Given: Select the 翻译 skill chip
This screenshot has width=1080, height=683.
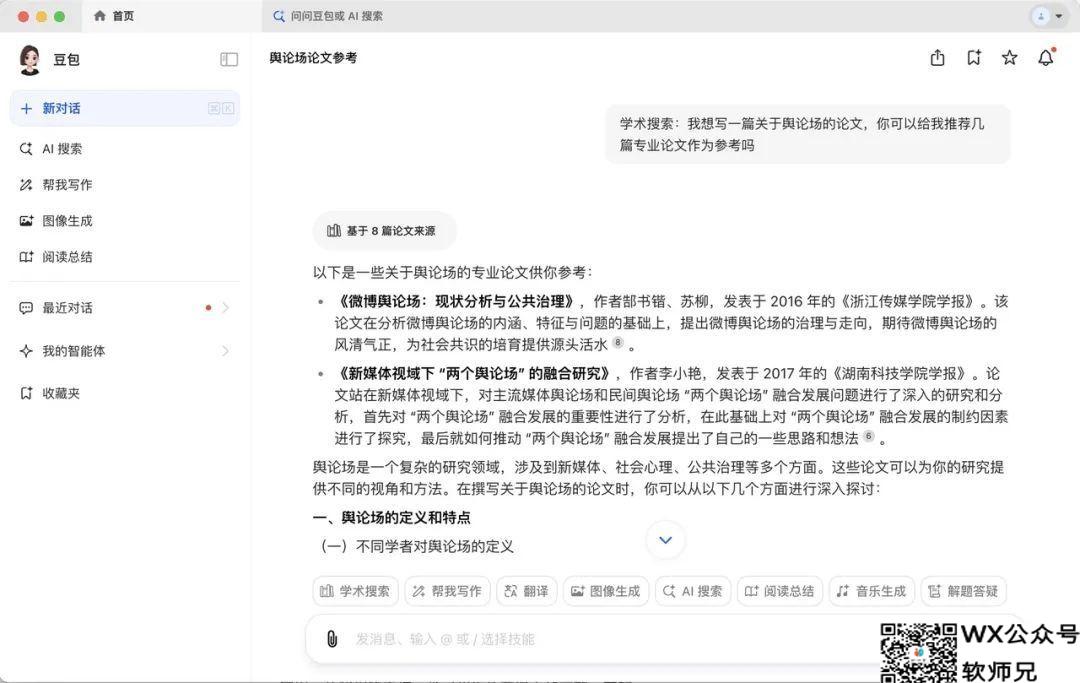Looking at the screenshot, I should (x=526, y=591).
